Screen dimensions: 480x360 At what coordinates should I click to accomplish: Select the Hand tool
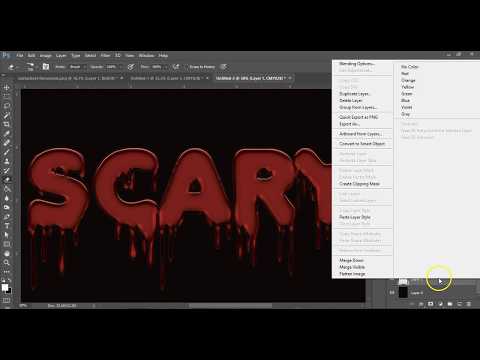[6, 253]
